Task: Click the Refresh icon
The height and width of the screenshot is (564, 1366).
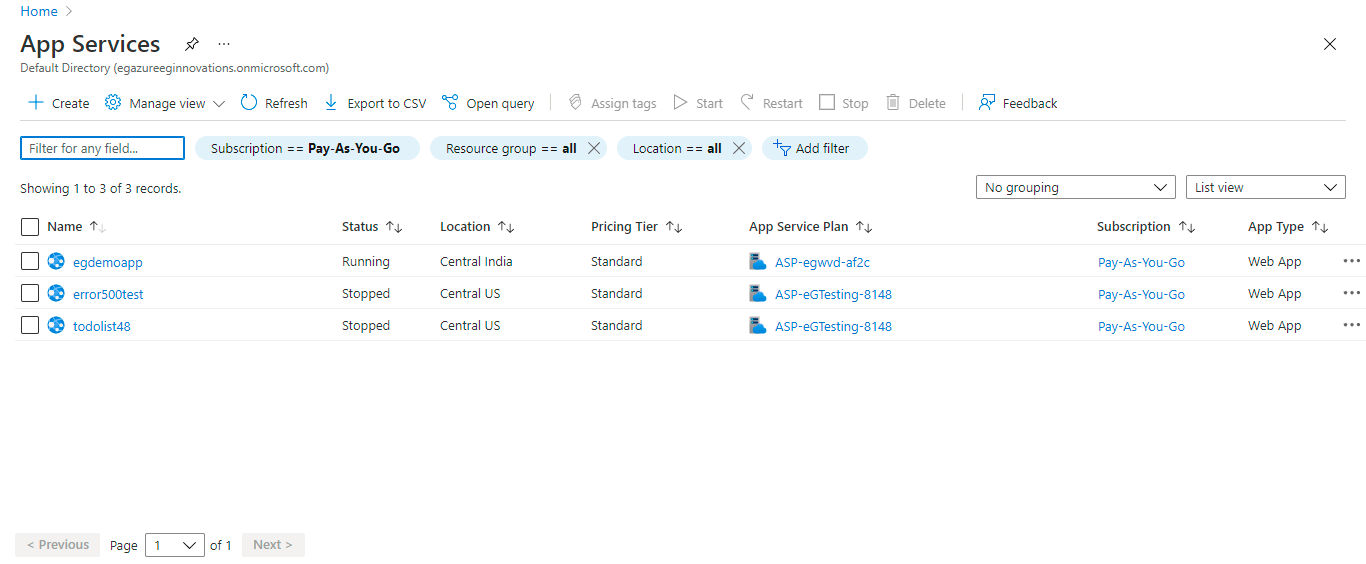Action: pos(249,102)
